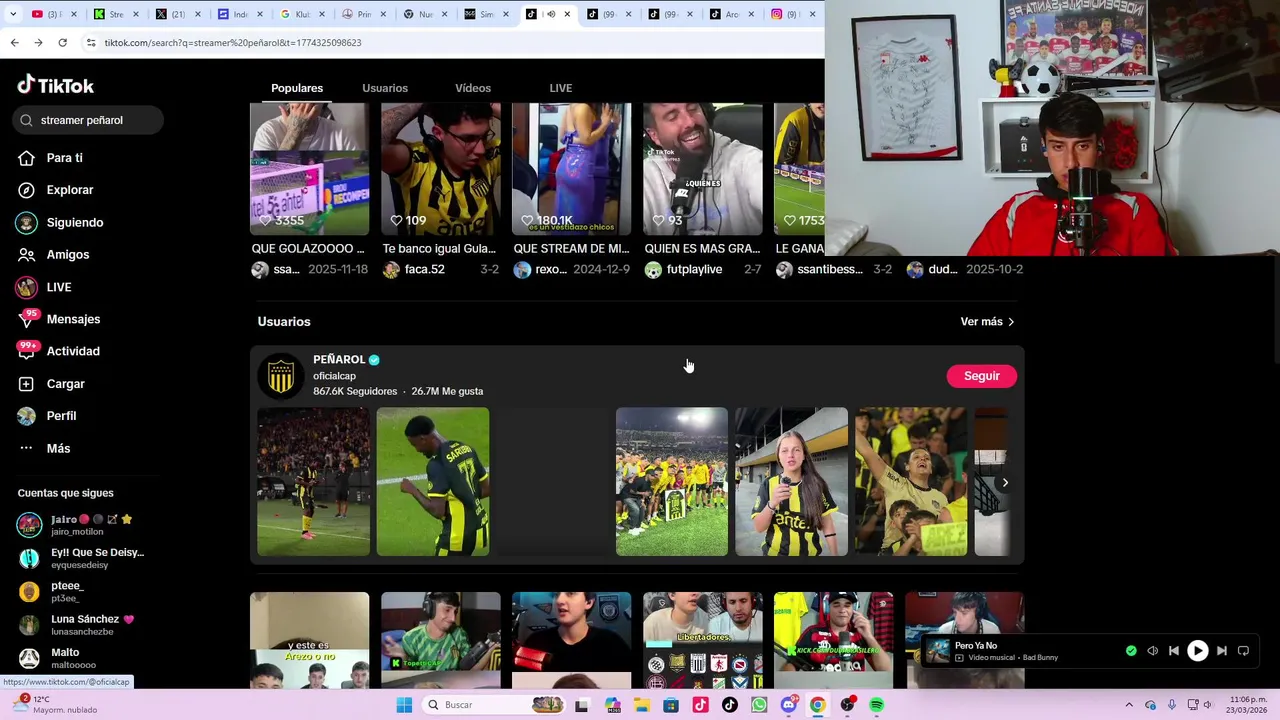Switch to Vídeos search tab
Screen dimensions: 1280x720
click(x=473, y=88)
